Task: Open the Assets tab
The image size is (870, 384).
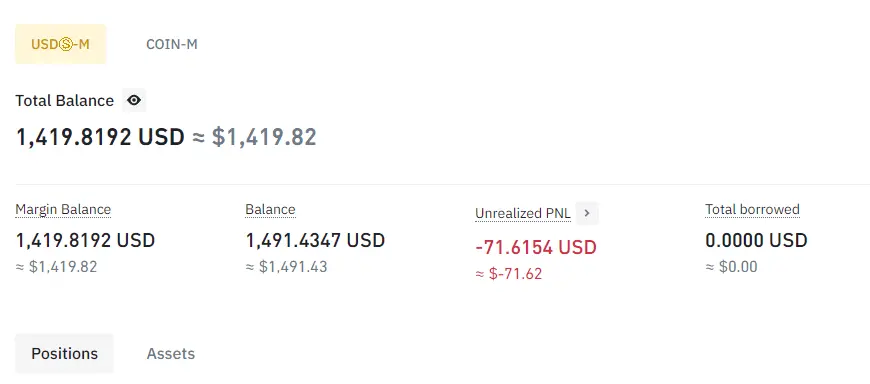Action: (x=170, y=353)
